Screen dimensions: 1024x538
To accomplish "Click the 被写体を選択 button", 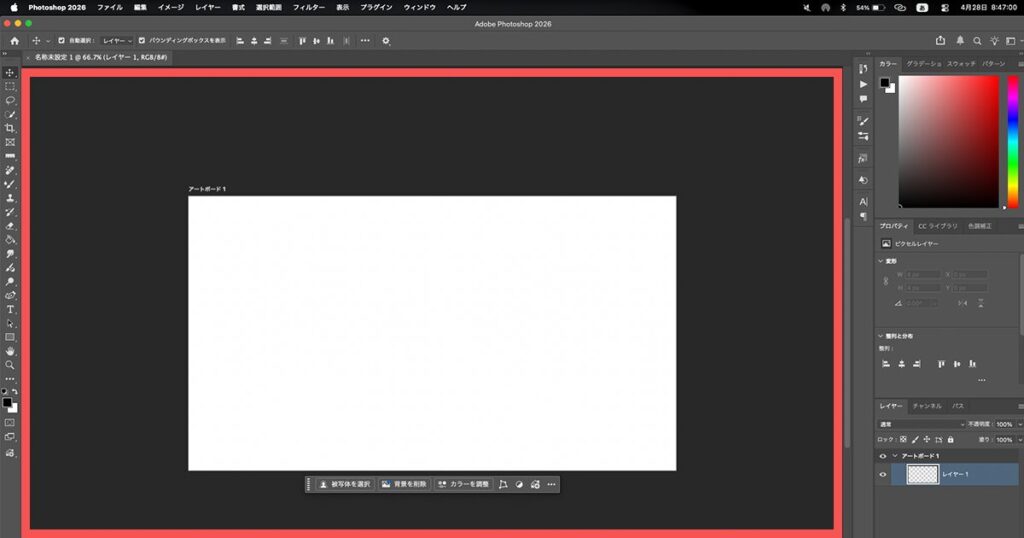I will [345, 484].
